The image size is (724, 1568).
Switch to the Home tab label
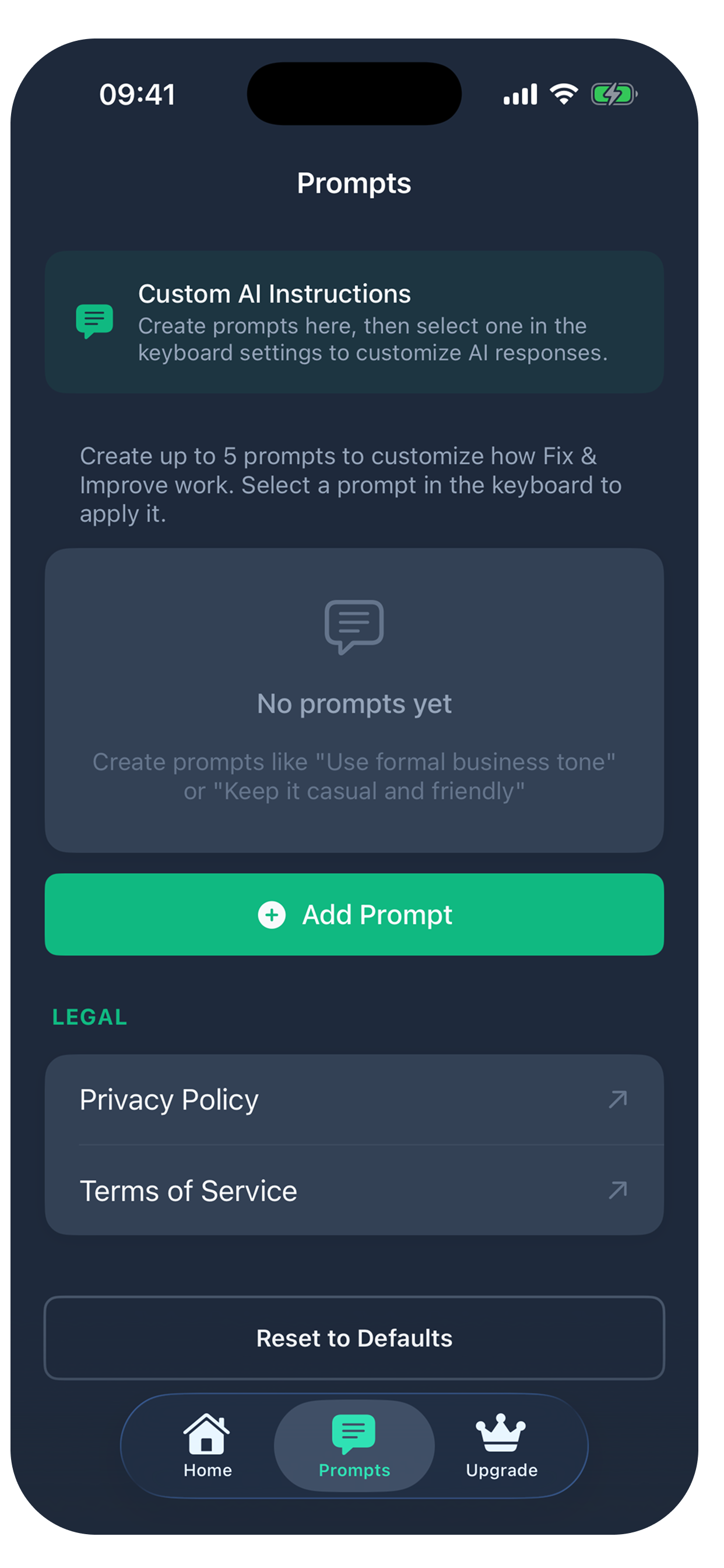pos(208,1470)
